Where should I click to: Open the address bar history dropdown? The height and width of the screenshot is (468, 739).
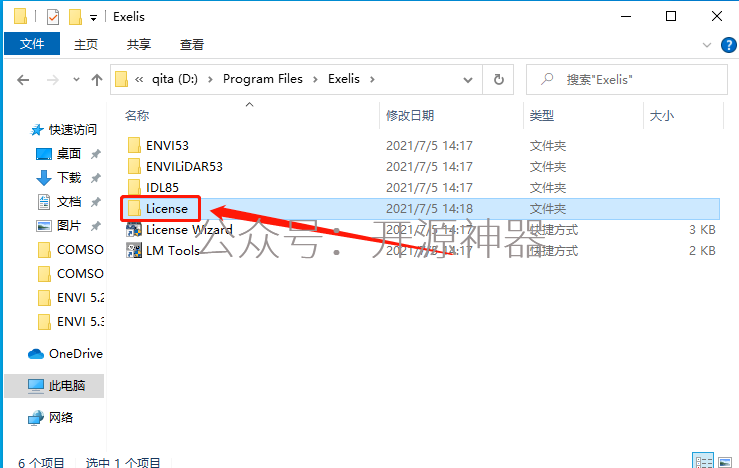click(468, 80)
